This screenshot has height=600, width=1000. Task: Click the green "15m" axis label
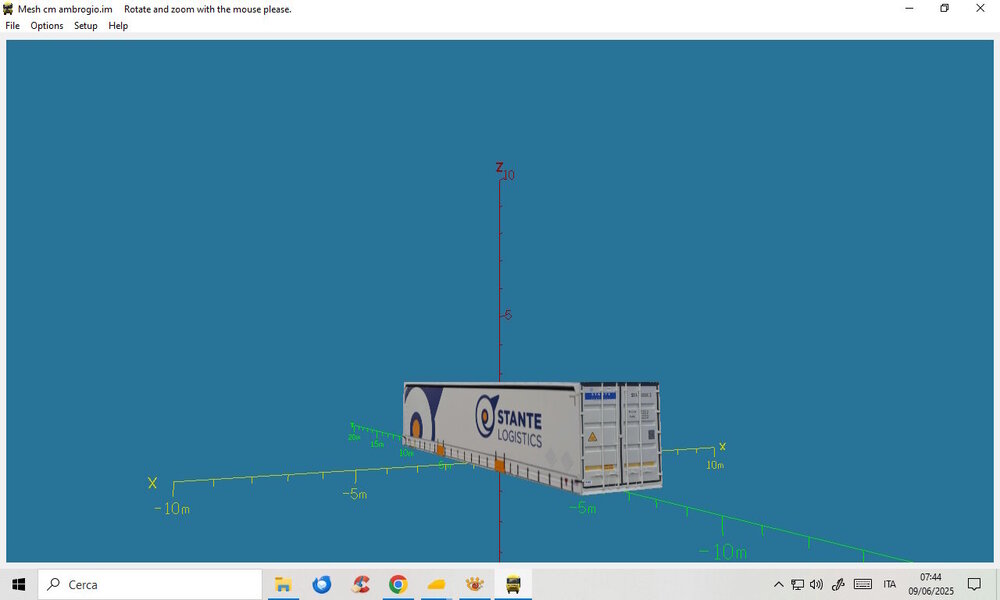(377, 444)
